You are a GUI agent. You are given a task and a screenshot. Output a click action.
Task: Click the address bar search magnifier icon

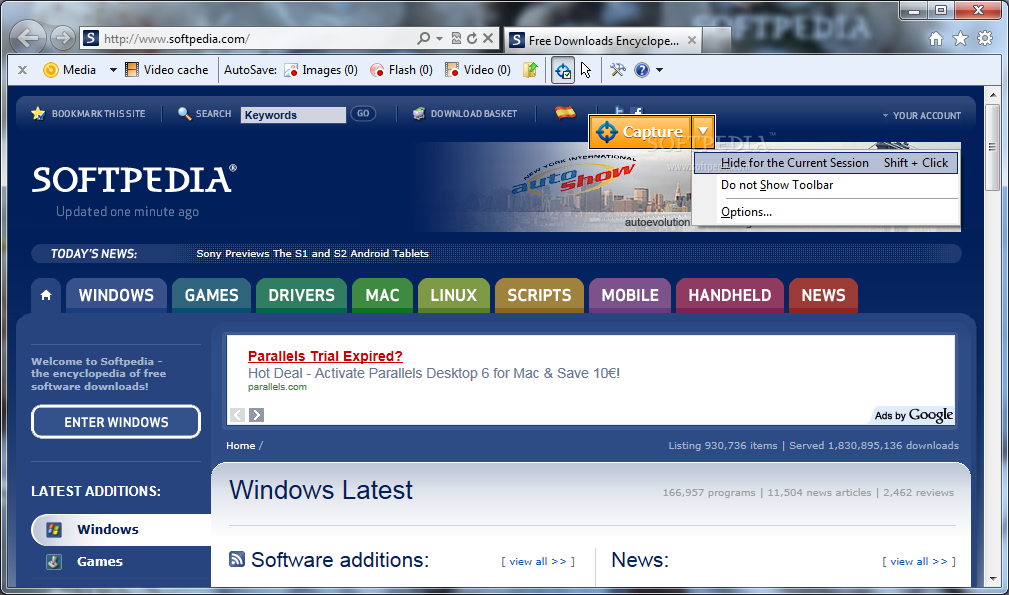[423, 39]
